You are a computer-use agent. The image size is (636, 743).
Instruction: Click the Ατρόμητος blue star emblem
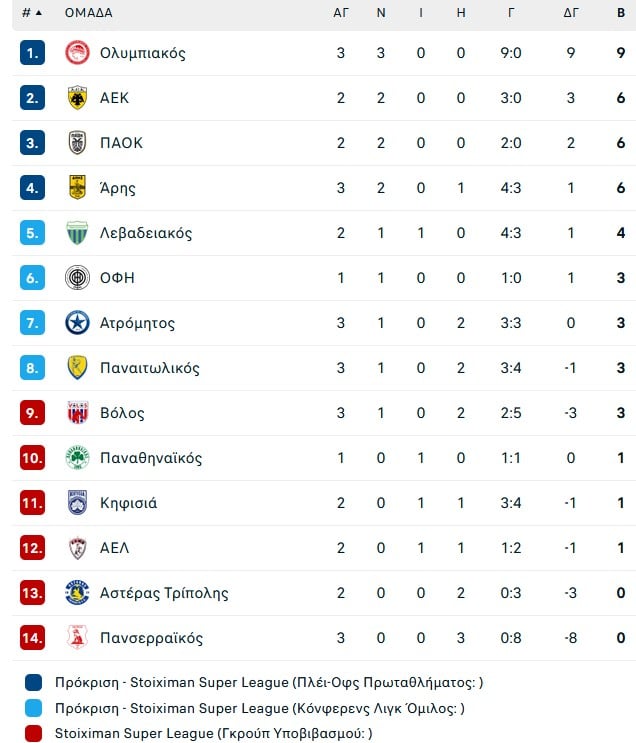77,323
